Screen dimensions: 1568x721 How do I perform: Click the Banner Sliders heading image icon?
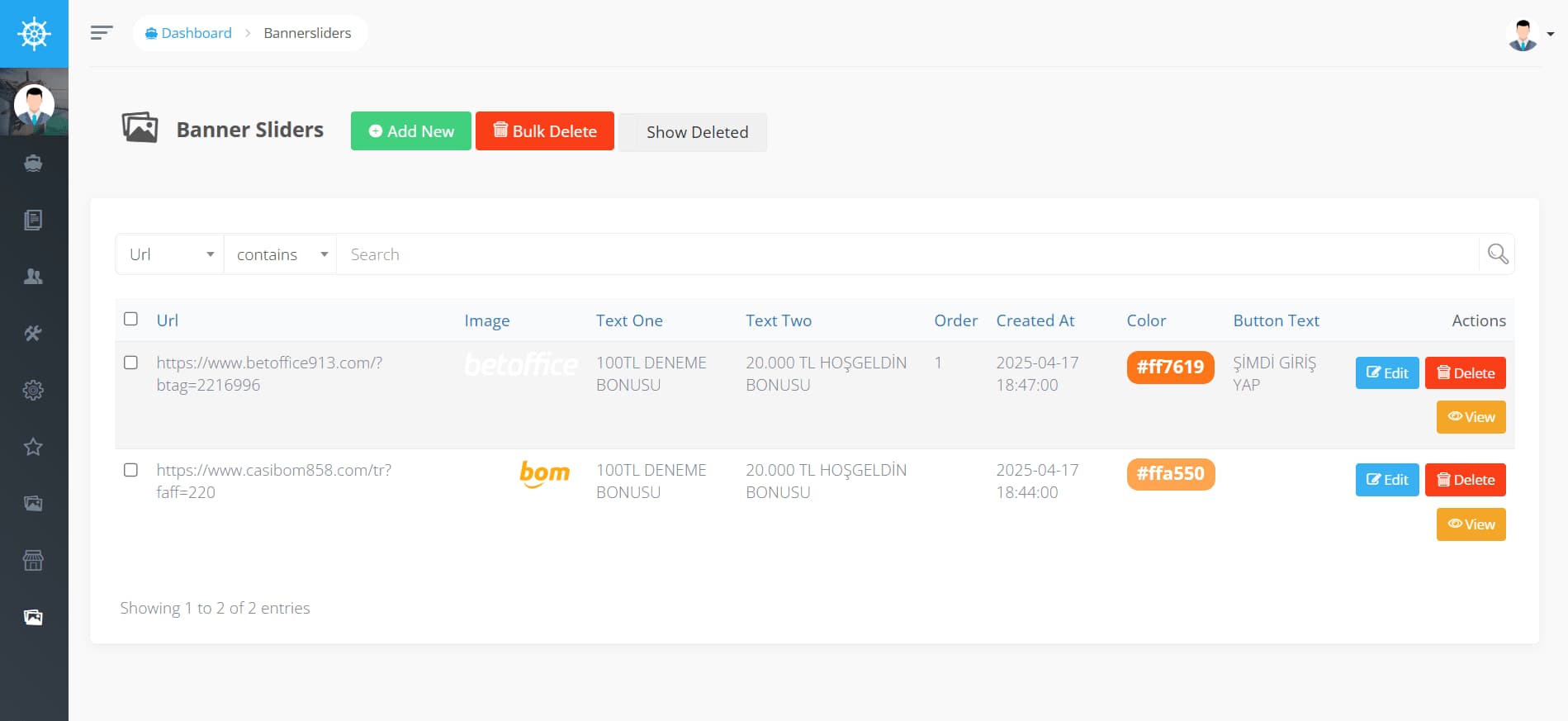pyautogui.click(x=140, y=128)
